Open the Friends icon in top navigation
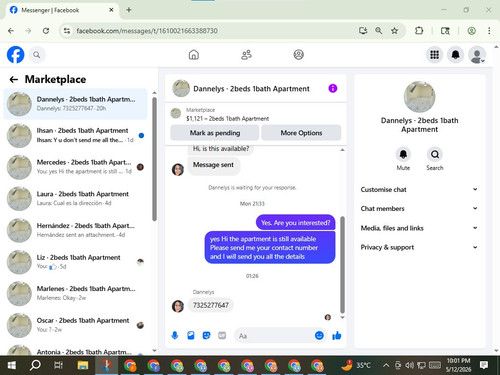 (x=246, y=55)
